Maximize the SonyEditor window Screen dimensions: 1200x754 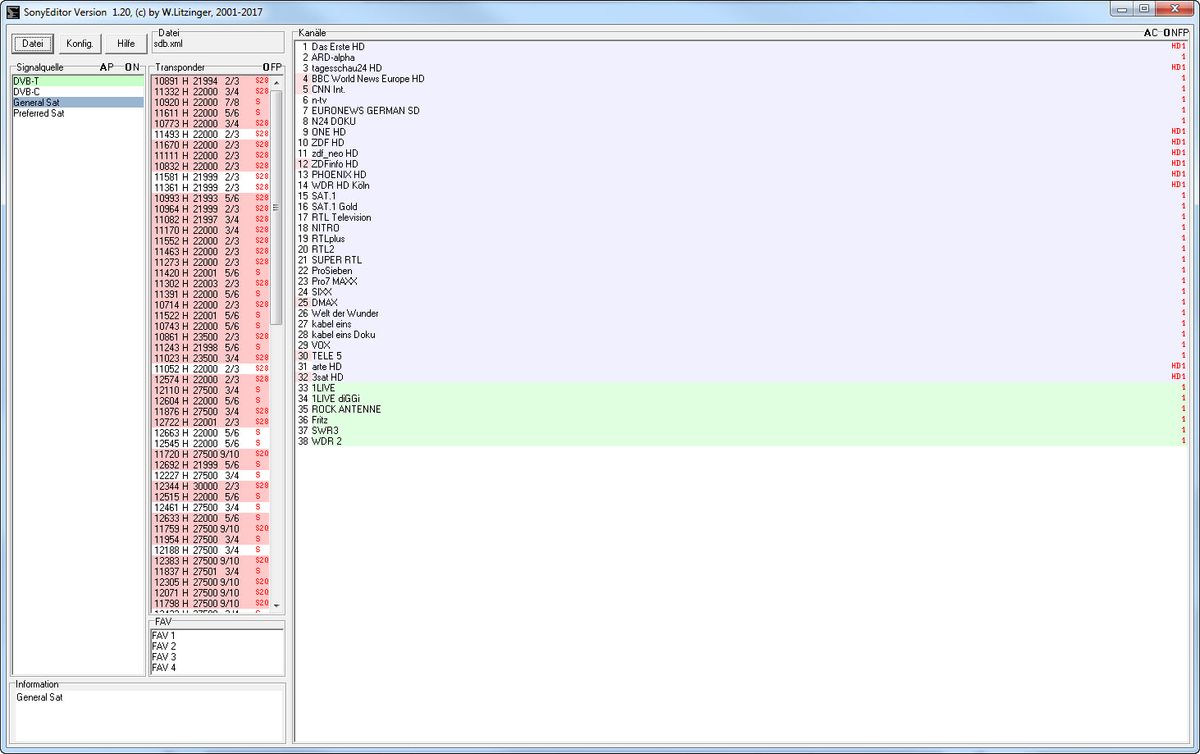click(1144, 8)
